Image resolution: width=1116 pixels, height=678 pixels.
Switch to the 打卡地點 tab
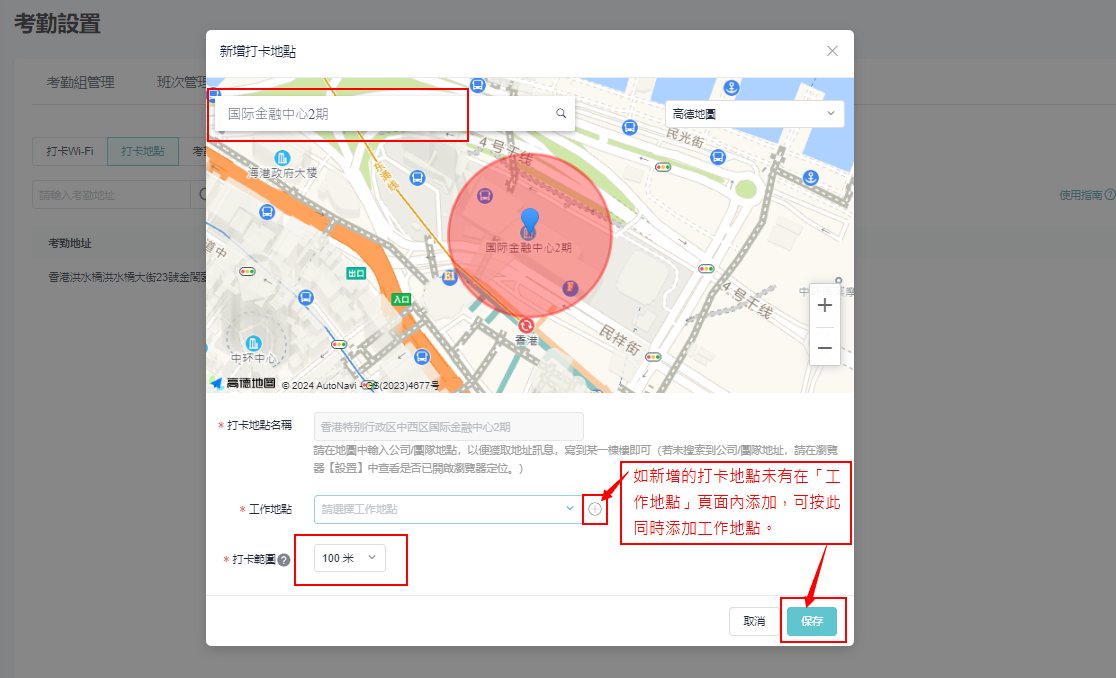(x=143, y=151)
